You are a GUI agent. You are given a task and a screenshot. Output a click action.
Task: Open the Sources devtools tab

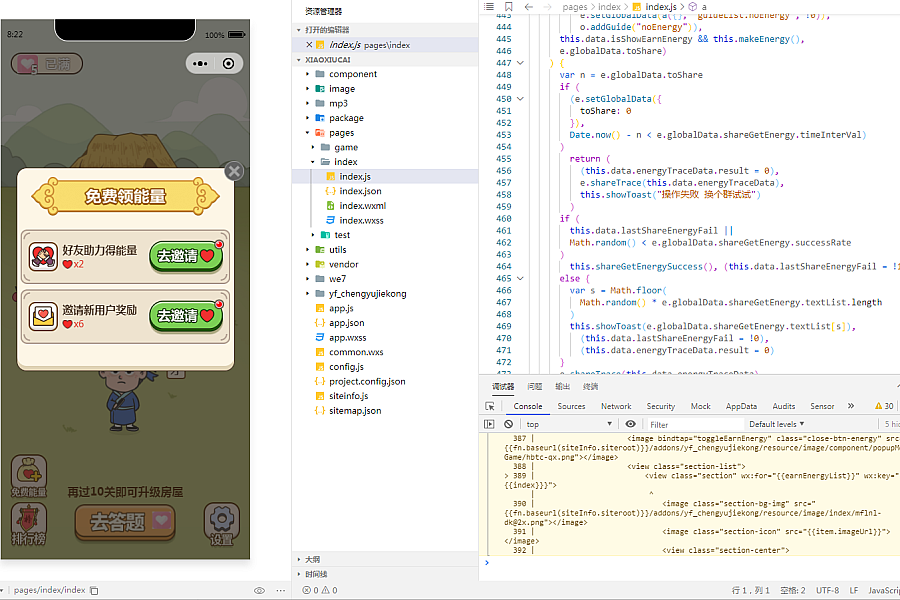(571, 406)
